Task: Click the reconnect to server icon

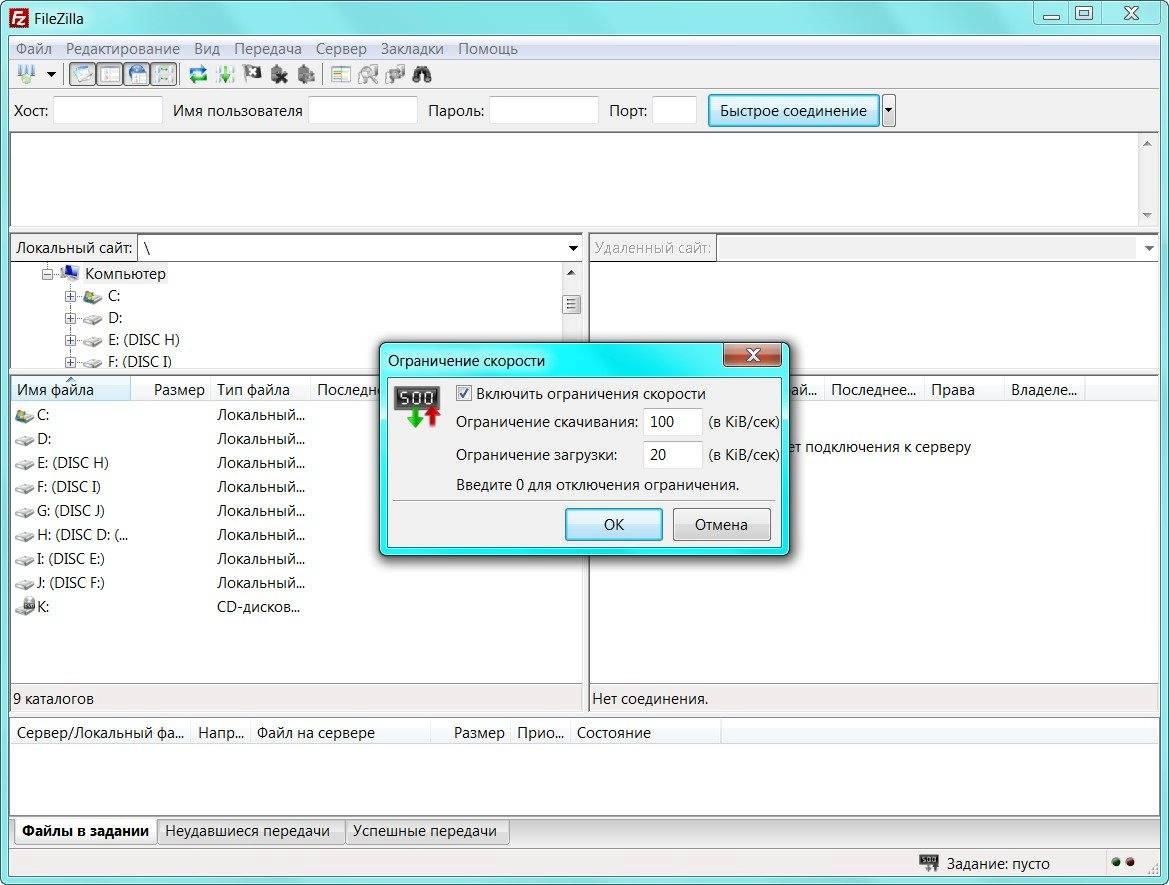Action: click(x=306, y=74)
